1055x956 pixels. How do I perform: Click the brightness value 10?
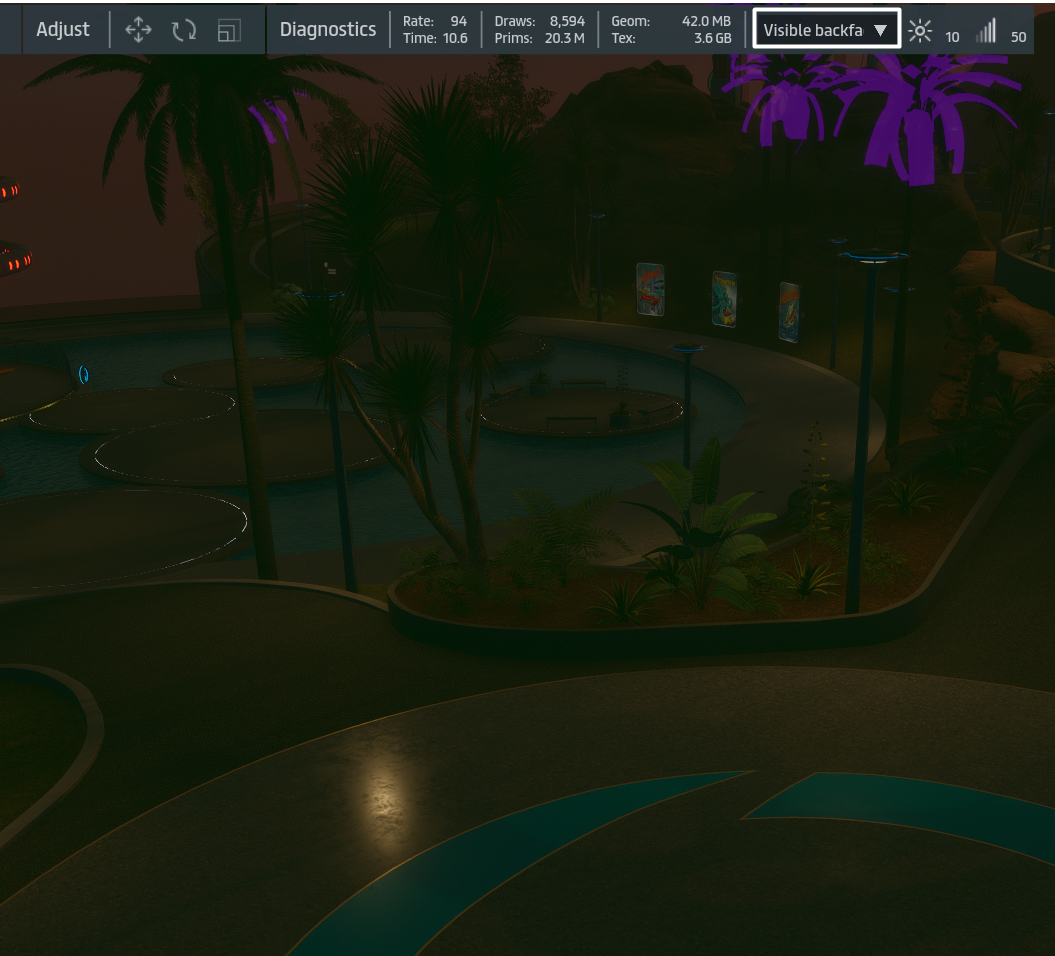[952, 37]
